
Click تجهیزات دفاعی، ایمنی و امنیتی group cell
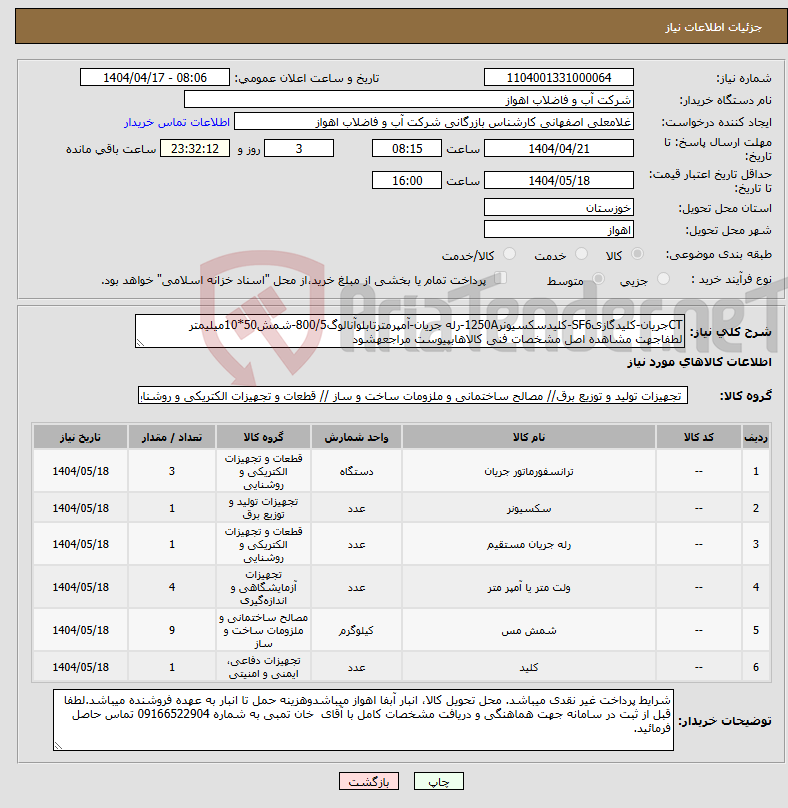pyautogui.click(x=263, y=667)
